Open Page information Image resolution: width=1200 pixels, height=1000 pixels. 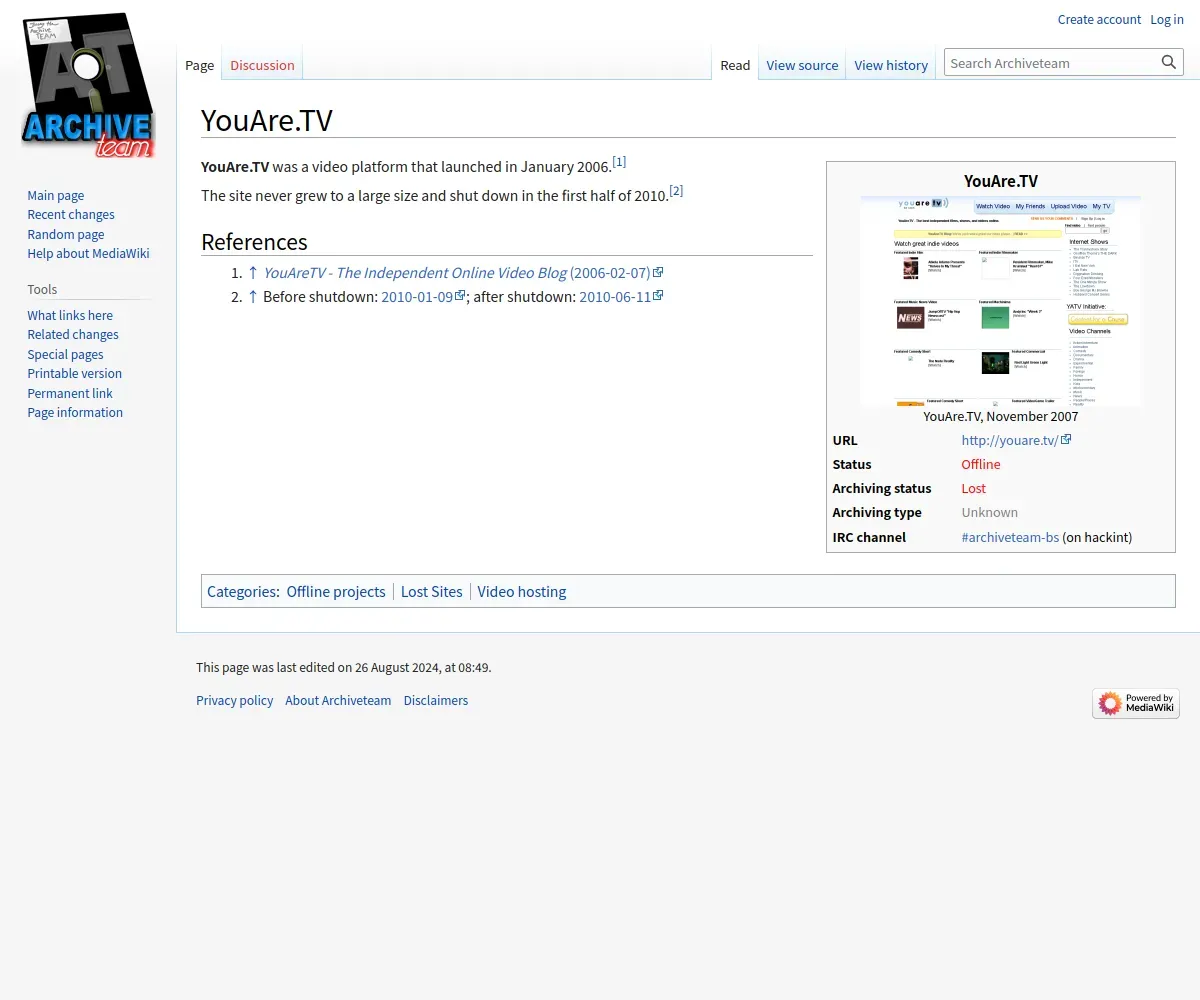coord(75,413)
